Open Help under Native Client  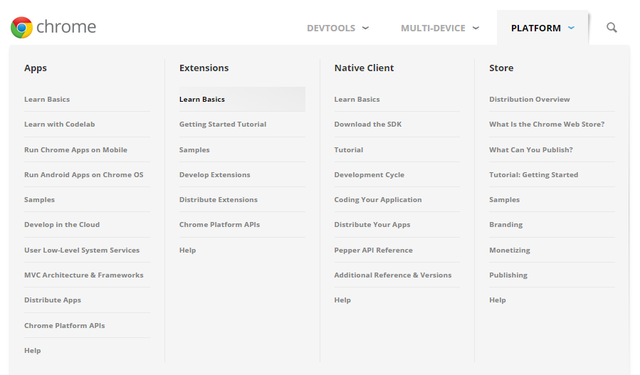tap(342, 300)
